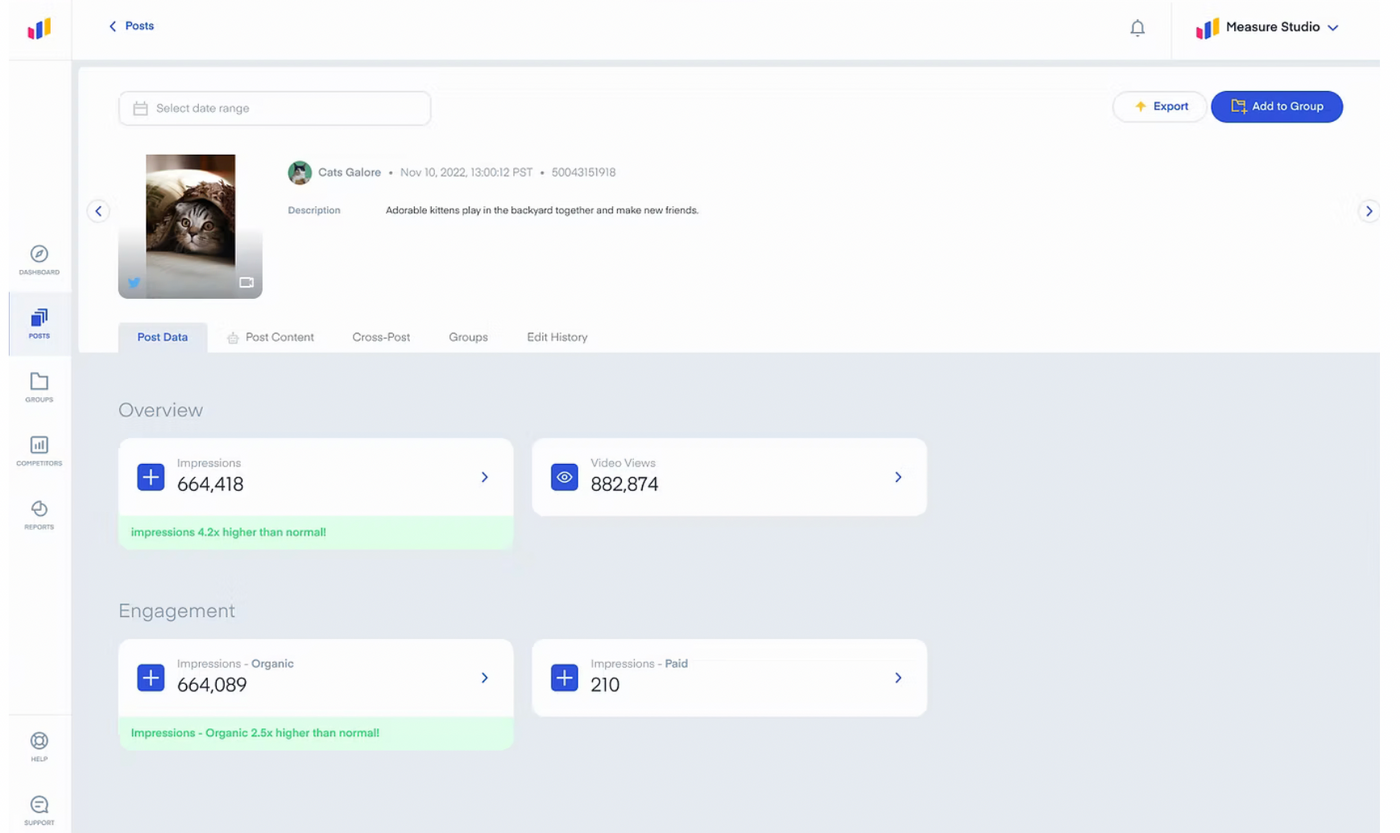The height and width of the screenshot is (833, 1400).
Task: Expand the Impressions Organic card chevron
Action: tap(485, 678)
